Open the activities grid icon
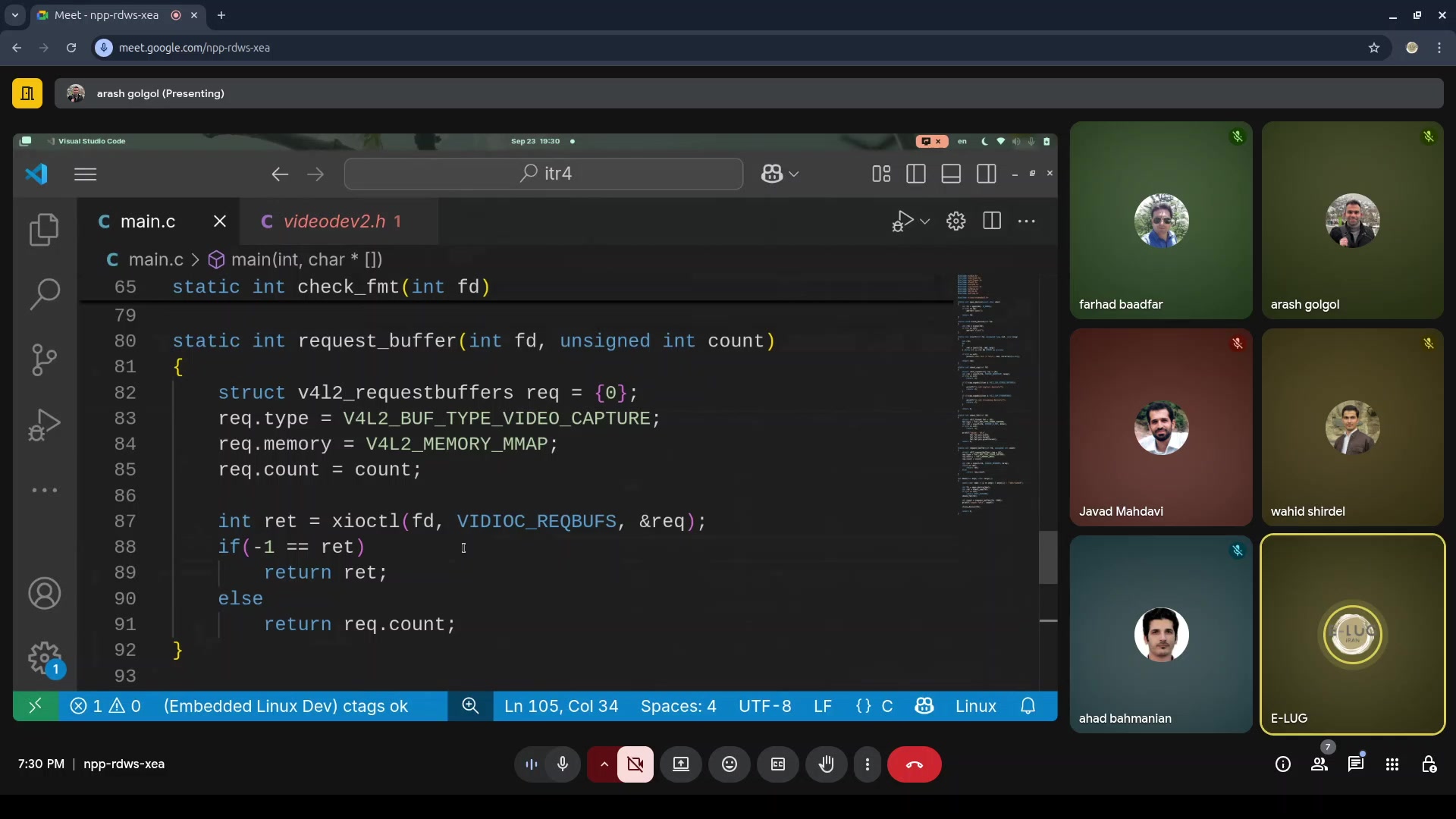1456x819 pixels. point(1392,764)
